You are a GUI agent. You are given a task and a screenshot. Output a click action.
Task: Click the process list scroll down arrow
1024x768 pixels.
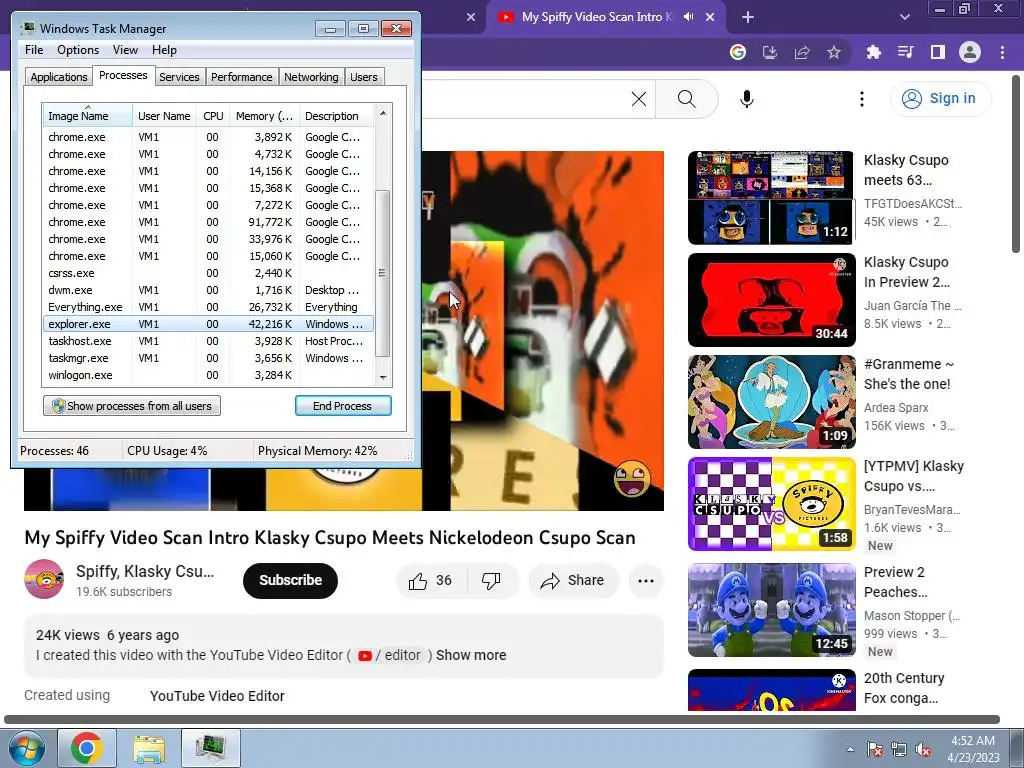pyautogui.click(x=383, y=377)
